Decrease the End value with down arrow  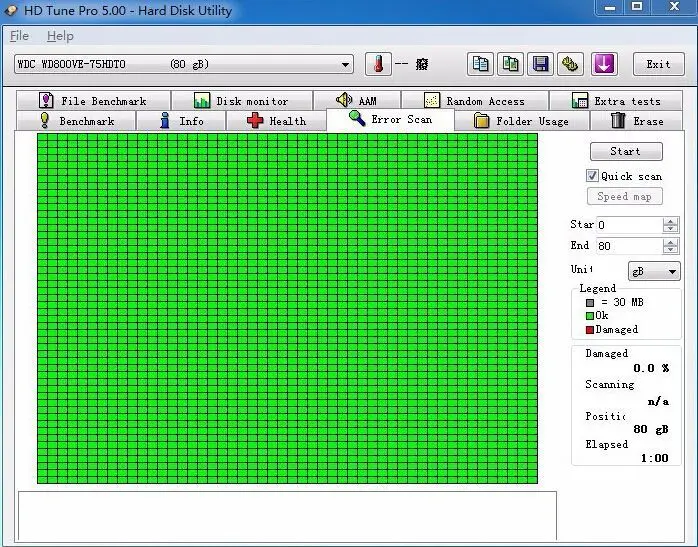point(670,250)
